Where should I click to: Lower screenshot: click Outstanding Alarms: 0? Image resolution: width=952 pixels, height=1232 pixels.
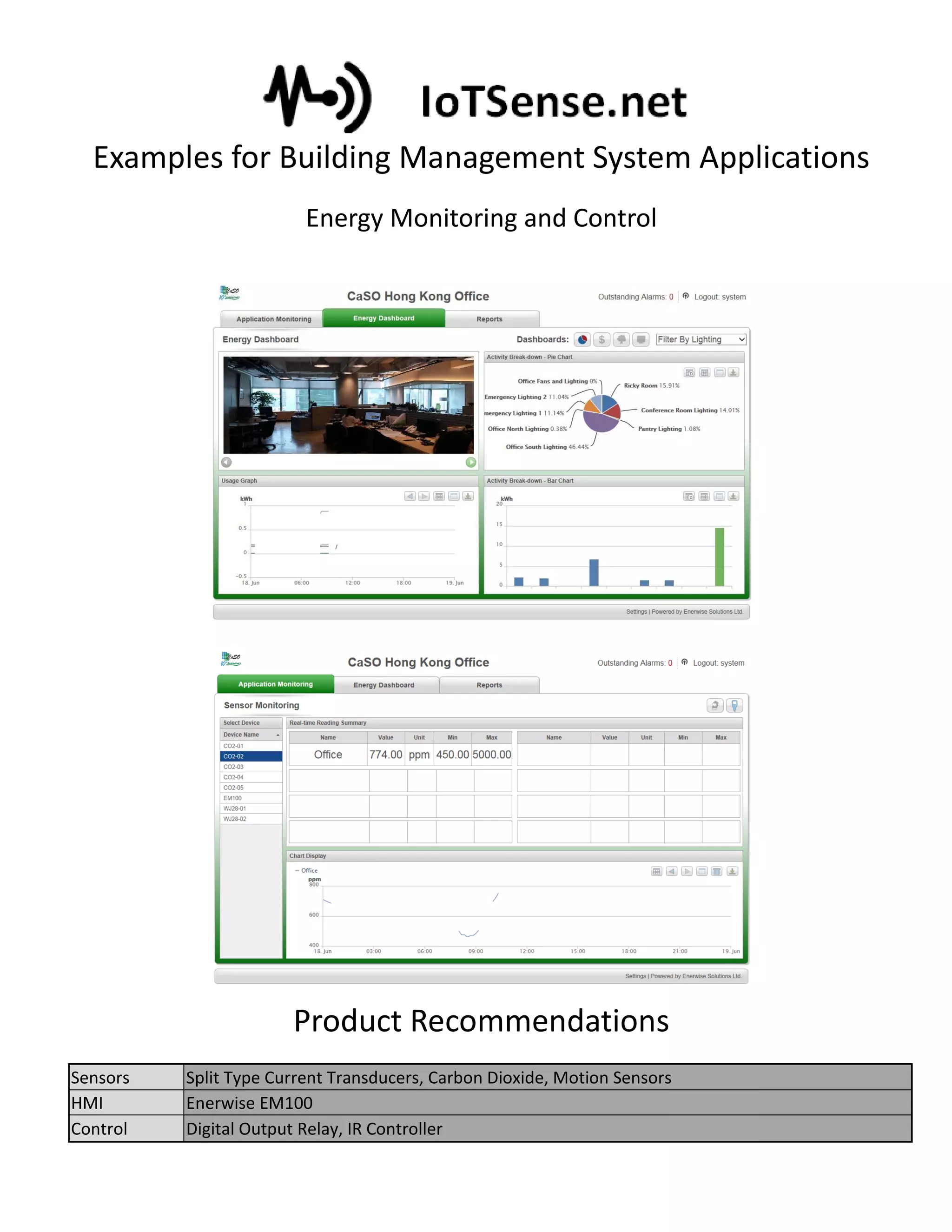tap(635, 663)
